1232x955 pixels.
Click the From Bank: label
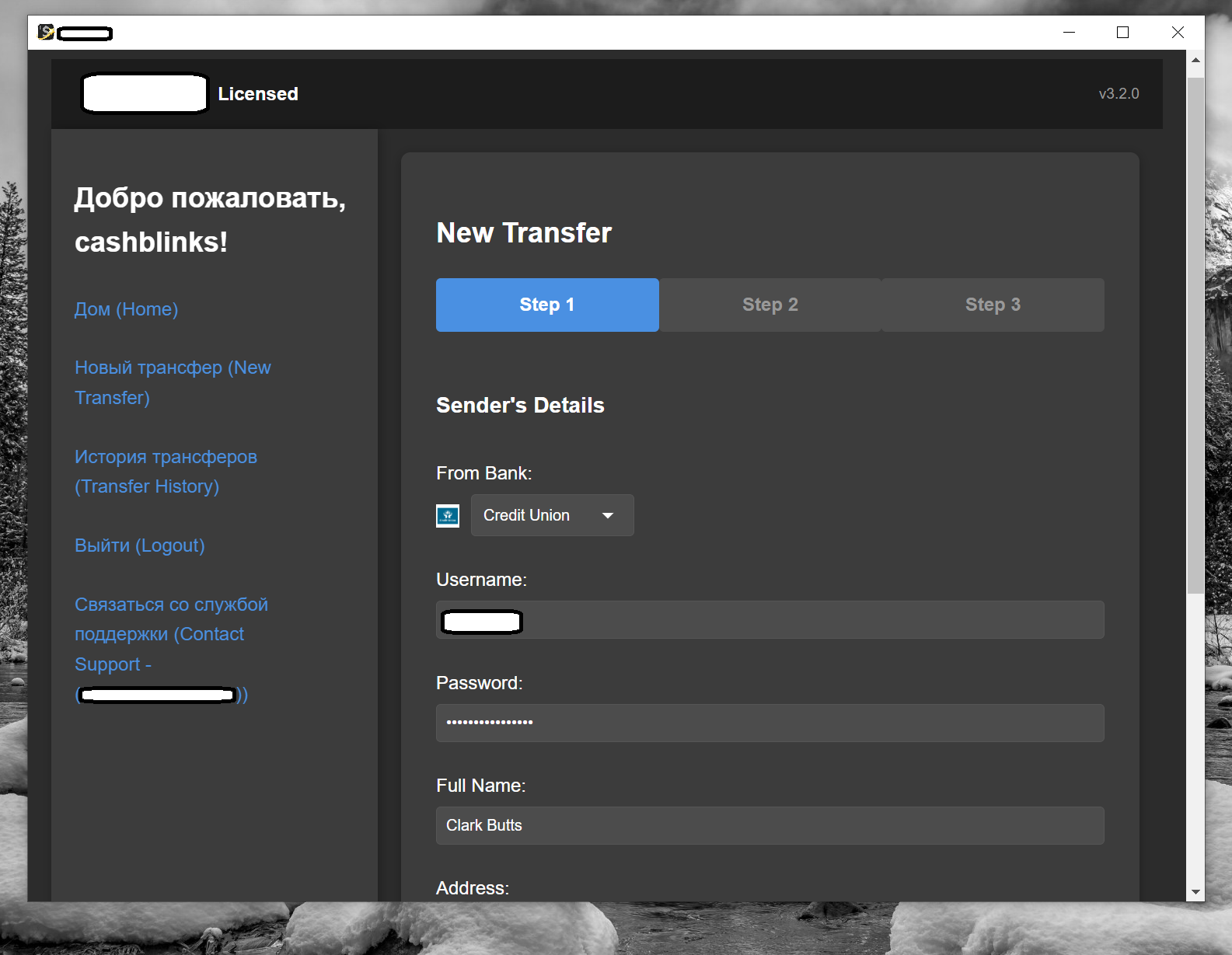click(484, 473)
